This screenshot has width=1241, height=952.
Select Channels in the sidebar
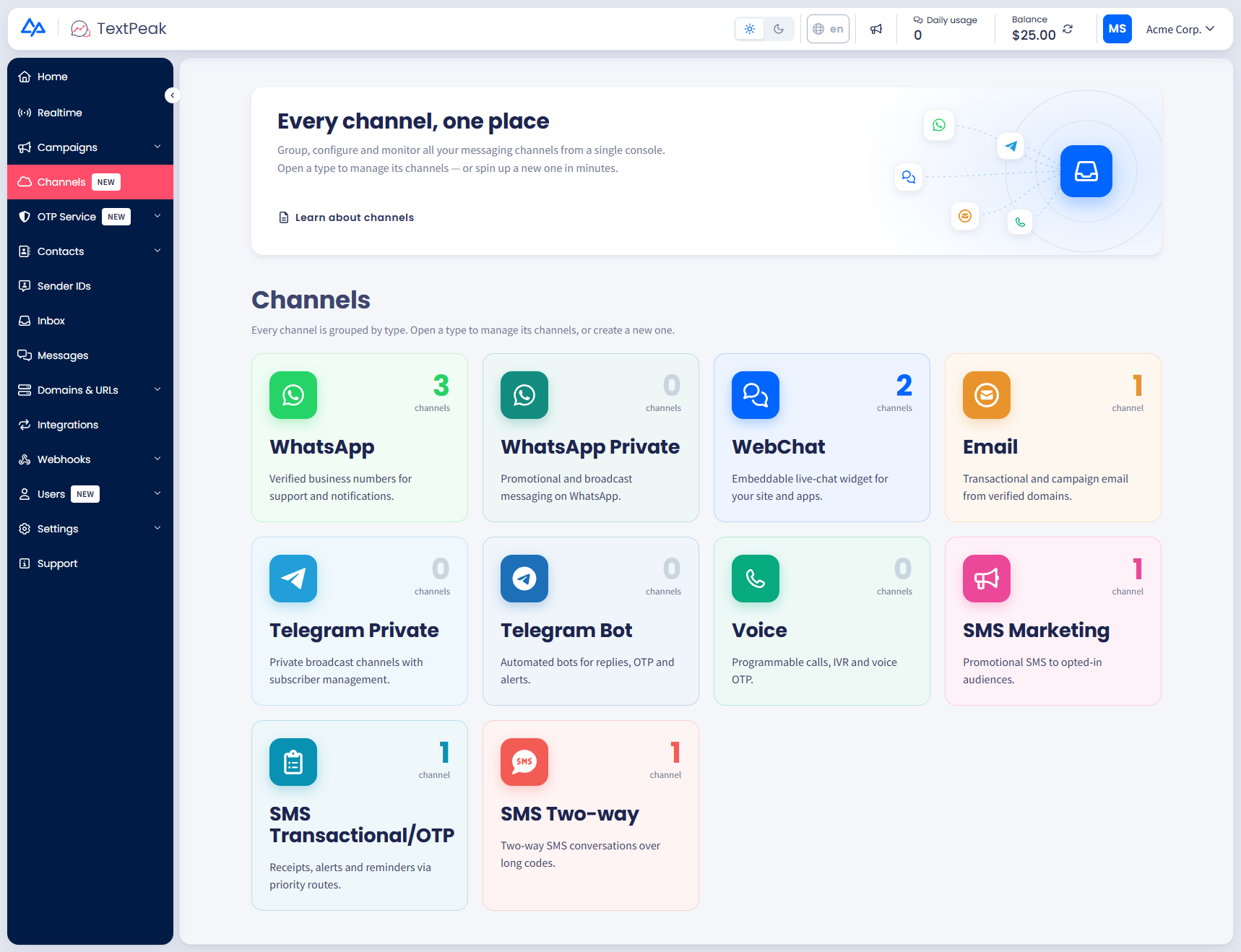click(x=90, y=182)
